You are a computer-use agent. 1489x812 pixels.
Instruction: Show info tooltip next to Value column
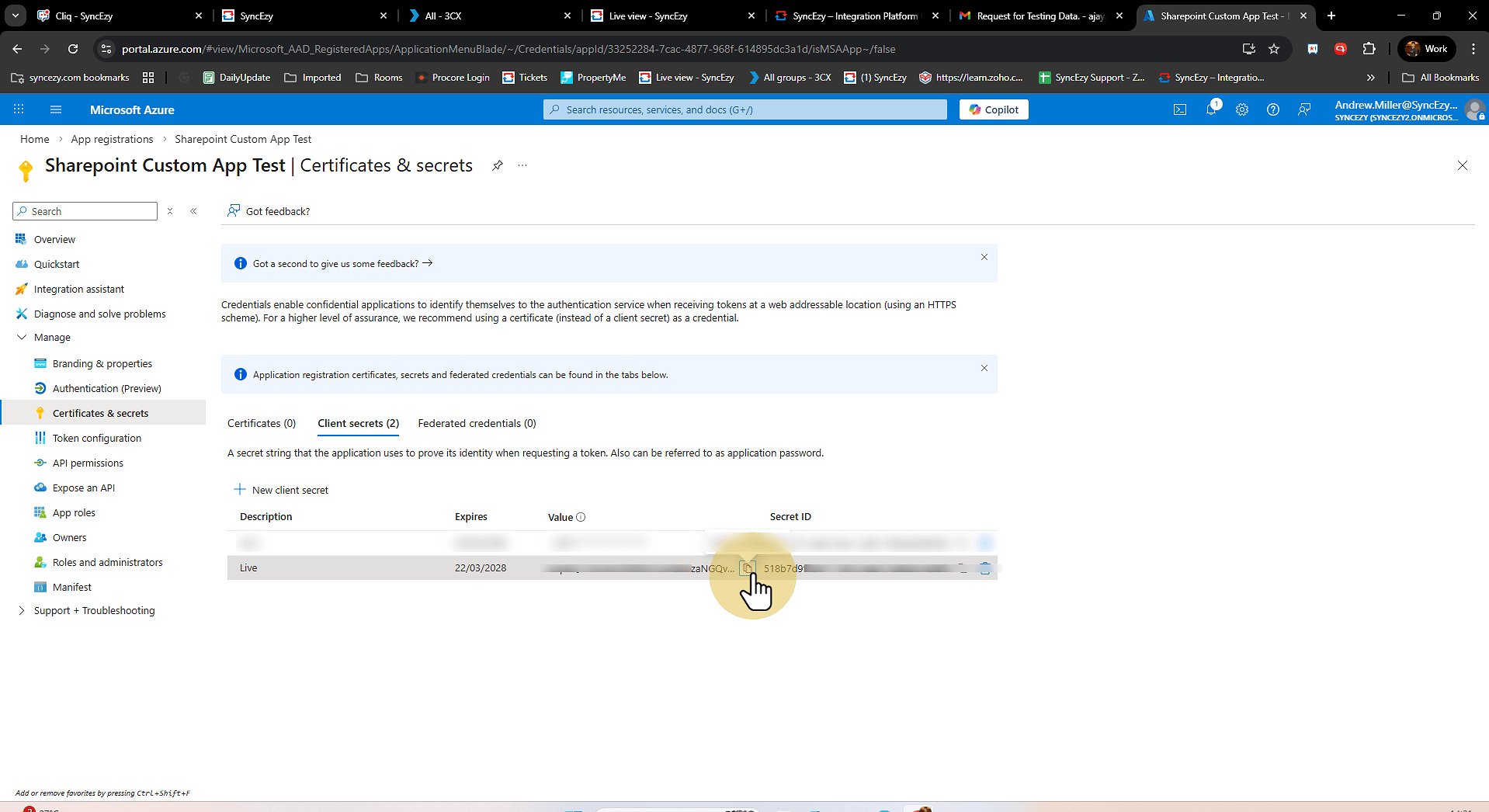click(581, 517)
